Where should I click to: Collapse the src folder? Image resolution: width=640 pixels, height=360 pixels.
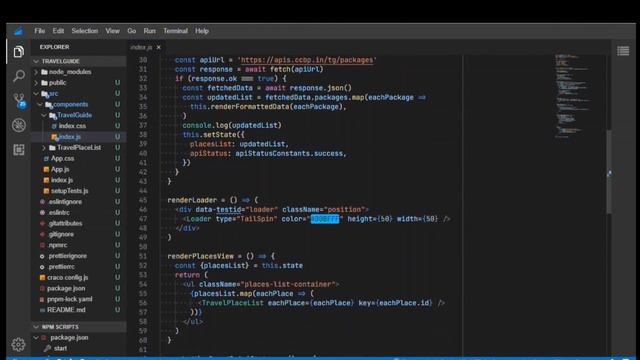(x=79, y=93)
